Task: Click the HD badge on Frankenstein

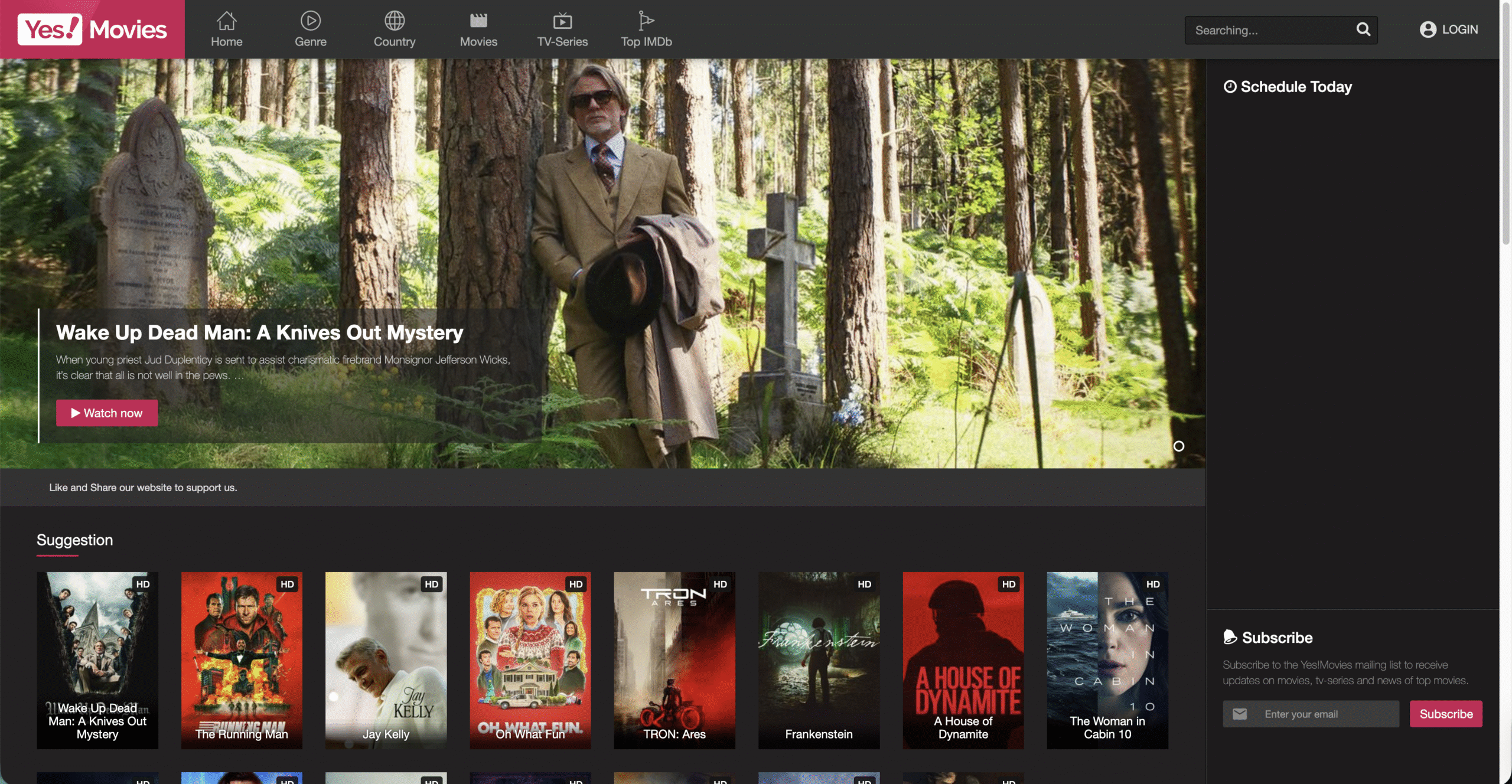Action: pyautogui.click(x=865, y=584)
